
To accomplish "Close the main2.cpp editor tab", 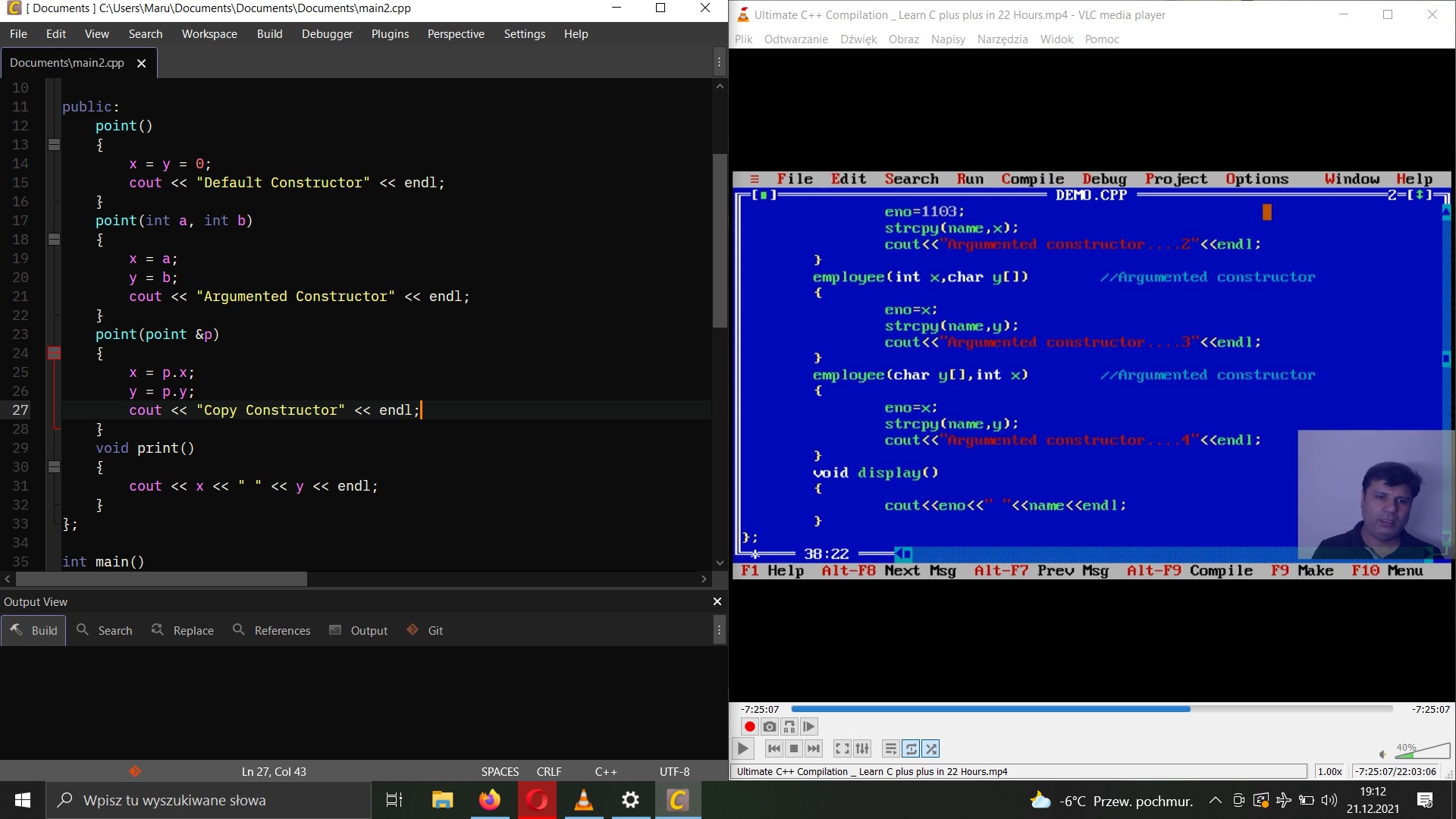I will click(x=141, y=64).
